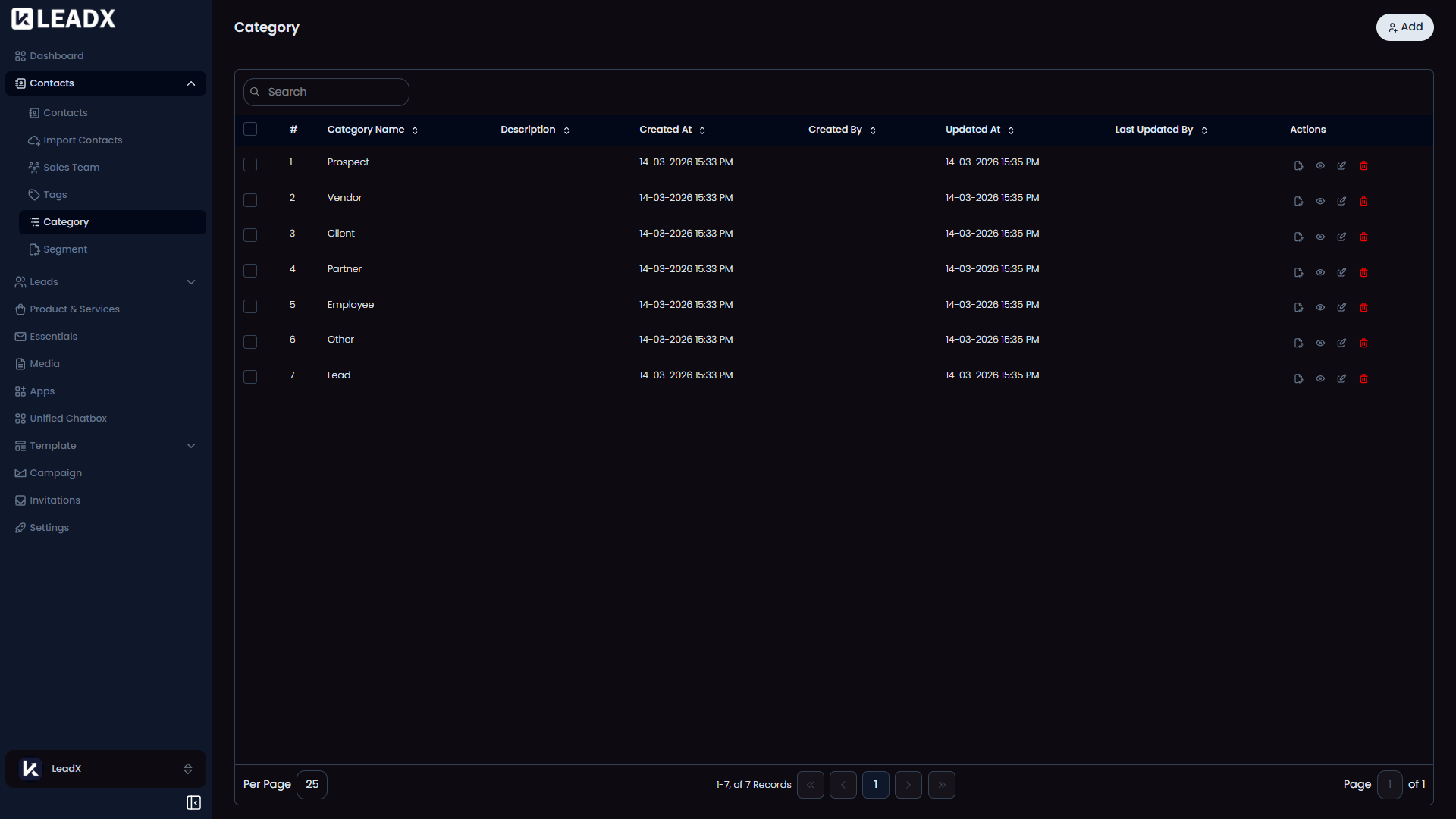
Task: Toggle the Created At column sort arrows
Action: pyautogui.click(x=701, y=130)
